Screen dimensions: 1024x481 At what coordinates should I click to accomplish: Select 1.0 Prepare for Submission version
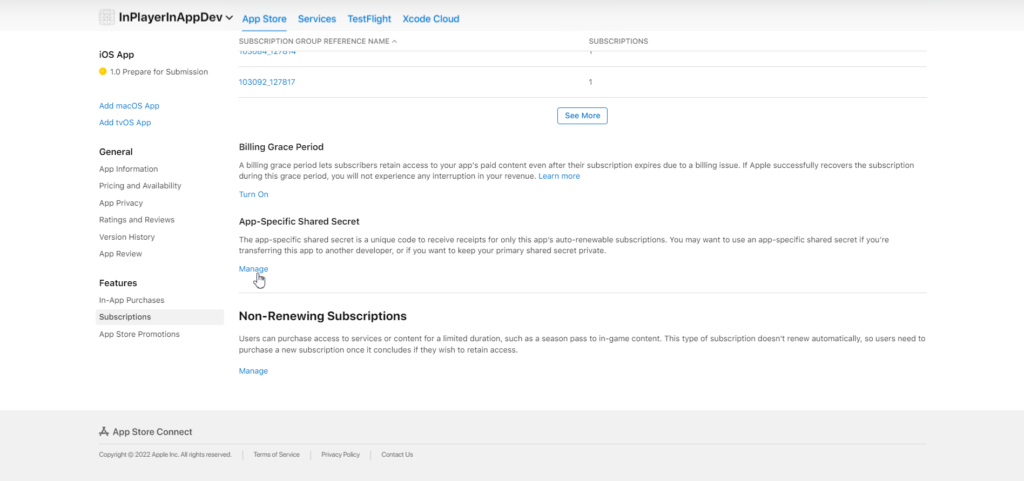pyautogui.click(x=159, y=72)
